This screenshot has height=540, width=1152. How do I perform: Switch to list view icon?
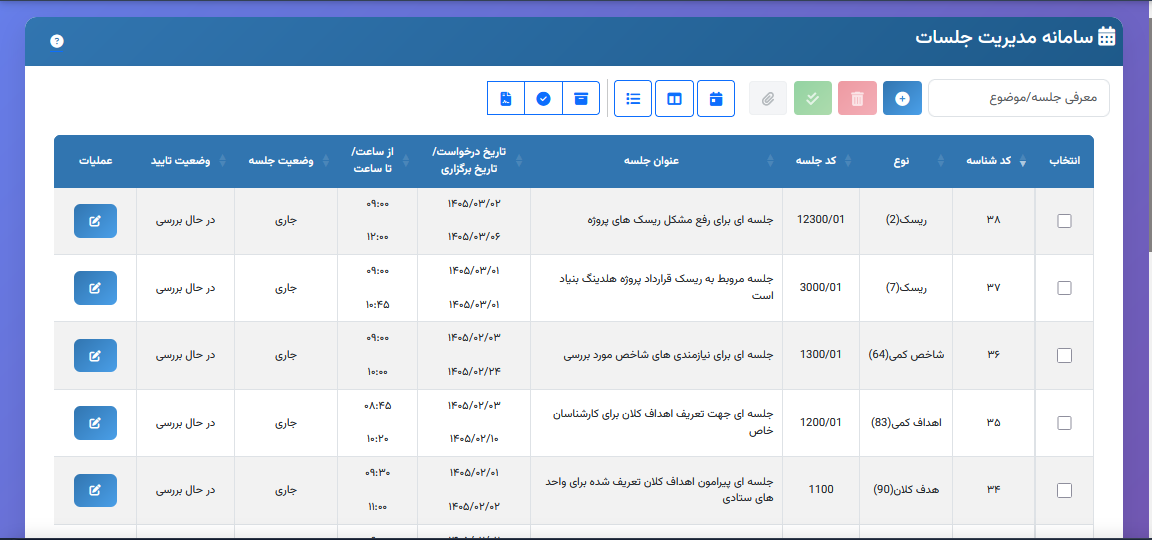tap(633, 98)
